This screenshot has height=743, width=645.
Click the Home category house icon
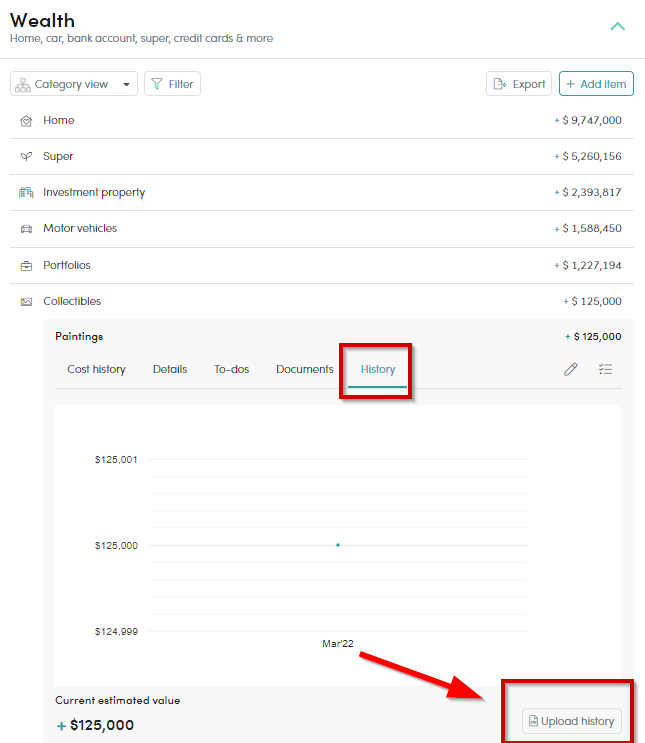coord(27,121)
